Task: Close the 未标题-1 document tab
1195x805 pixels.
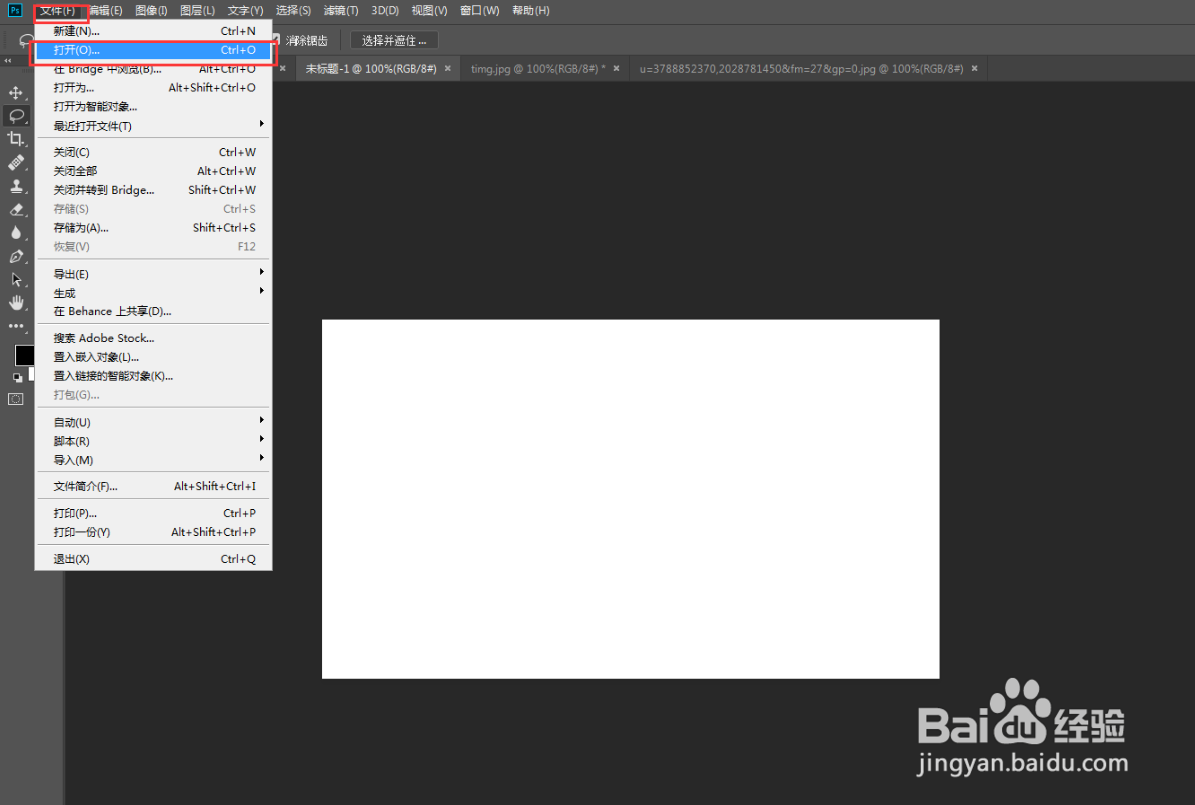Action: [448, 69]
